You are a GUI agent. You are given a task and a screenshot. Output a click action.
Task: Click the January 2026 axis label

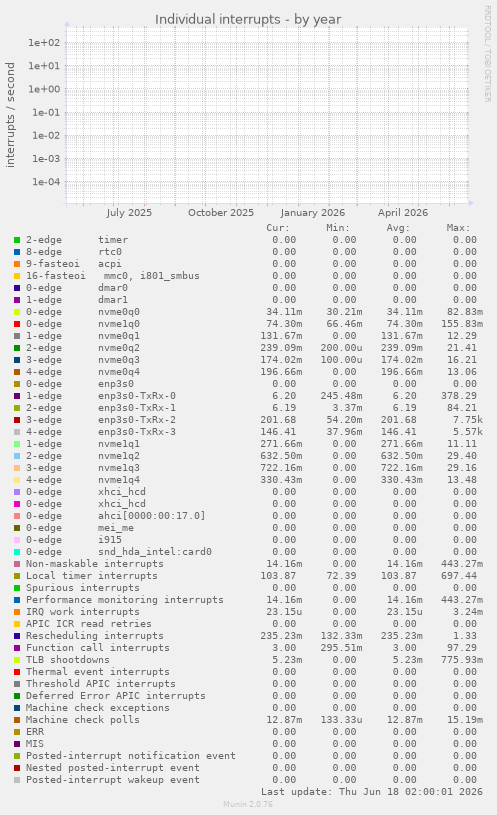312,213
